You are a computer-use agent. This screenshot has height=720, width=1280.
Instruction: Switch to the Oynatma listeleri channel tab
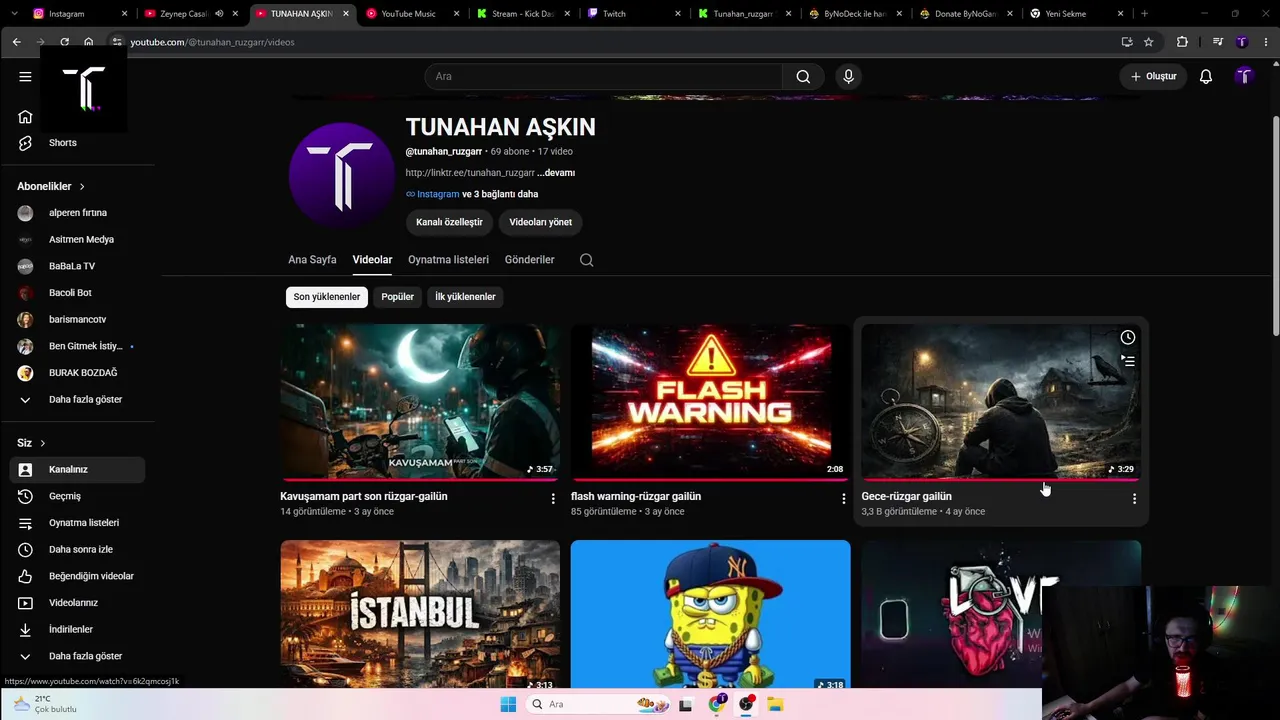coord(448,260)
